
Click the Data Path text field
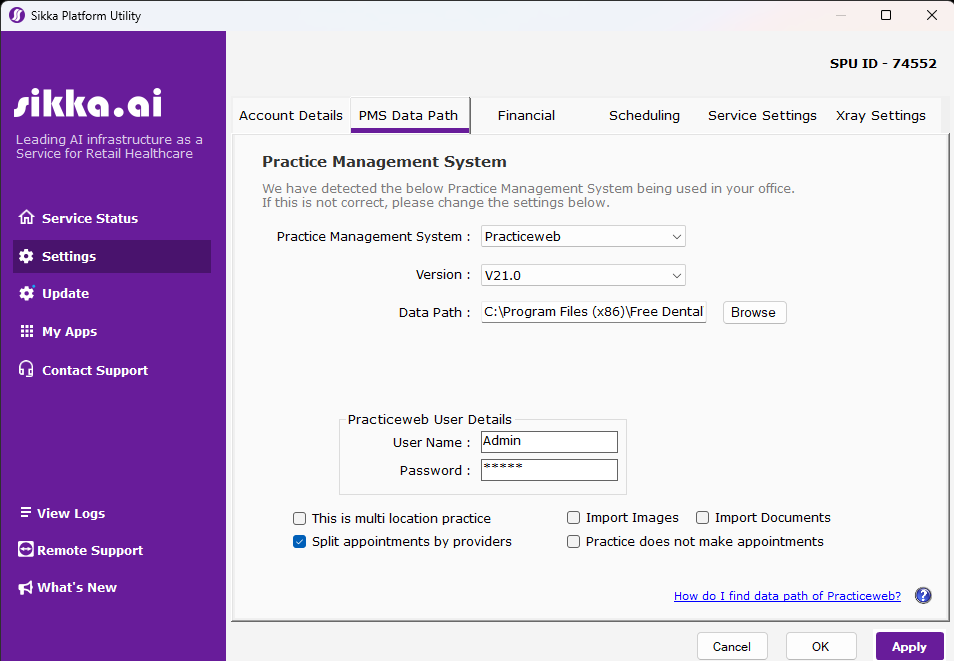tap(594, 312)
